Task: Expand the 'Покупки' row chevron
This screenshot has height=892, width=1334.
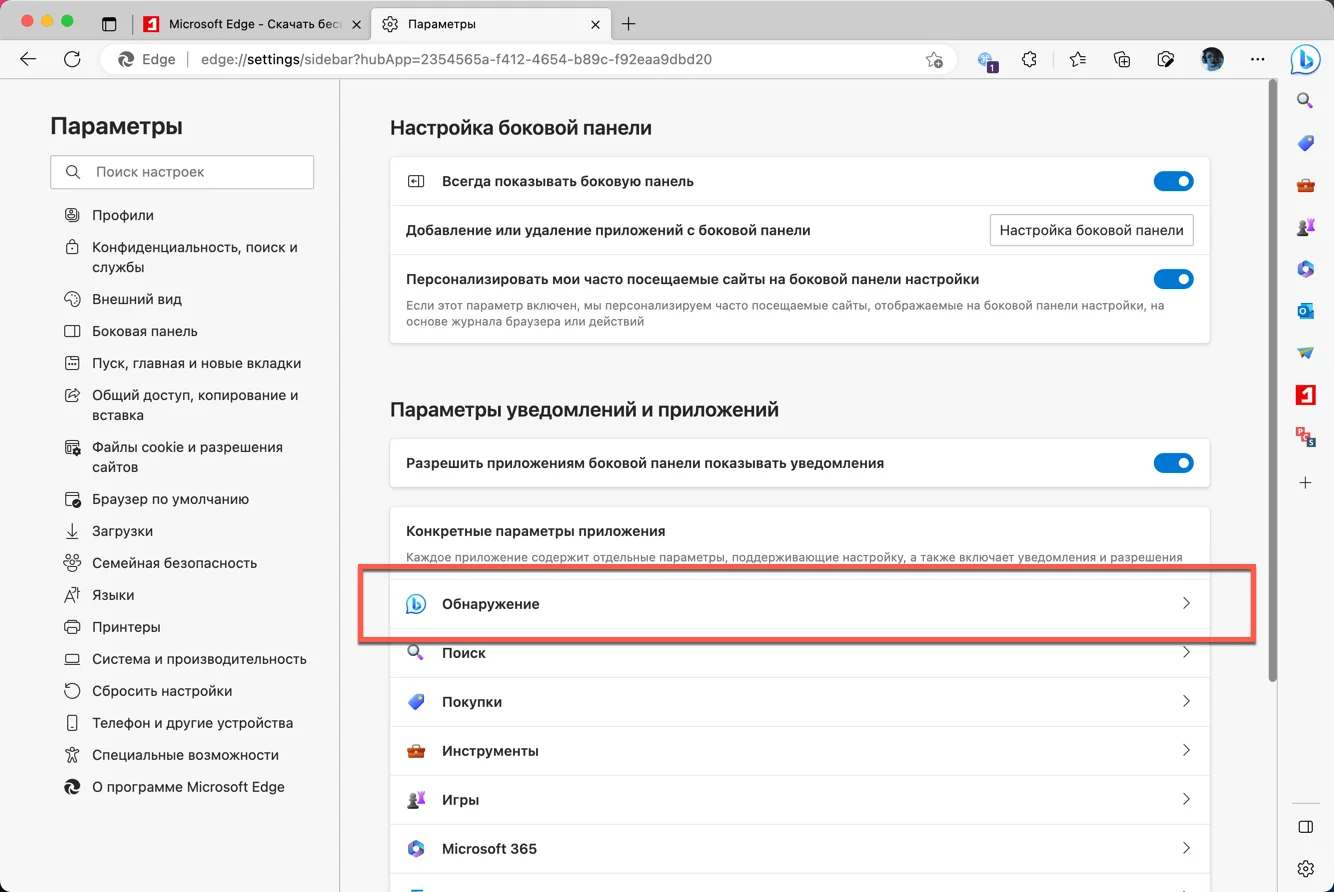Action: 1186,702
